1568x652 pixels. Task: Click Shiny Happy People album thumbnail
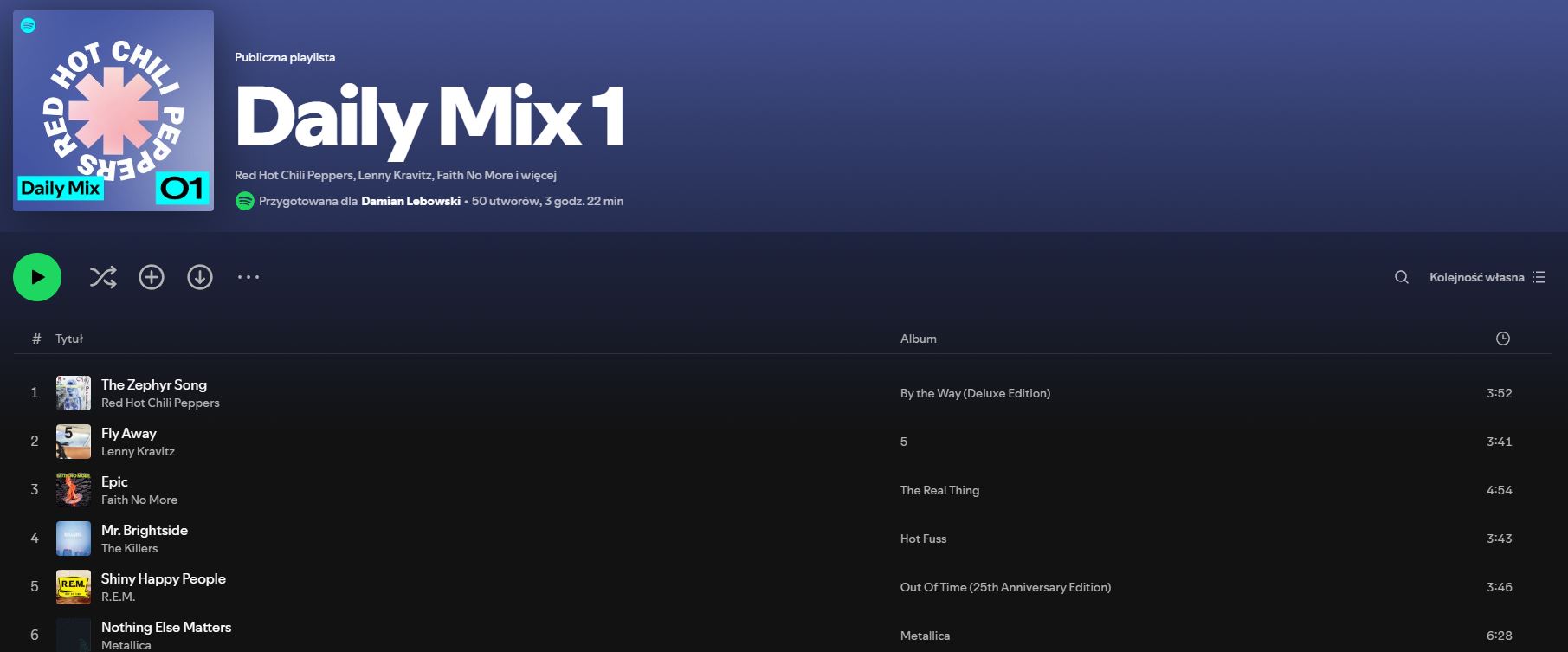coord(74,587)
